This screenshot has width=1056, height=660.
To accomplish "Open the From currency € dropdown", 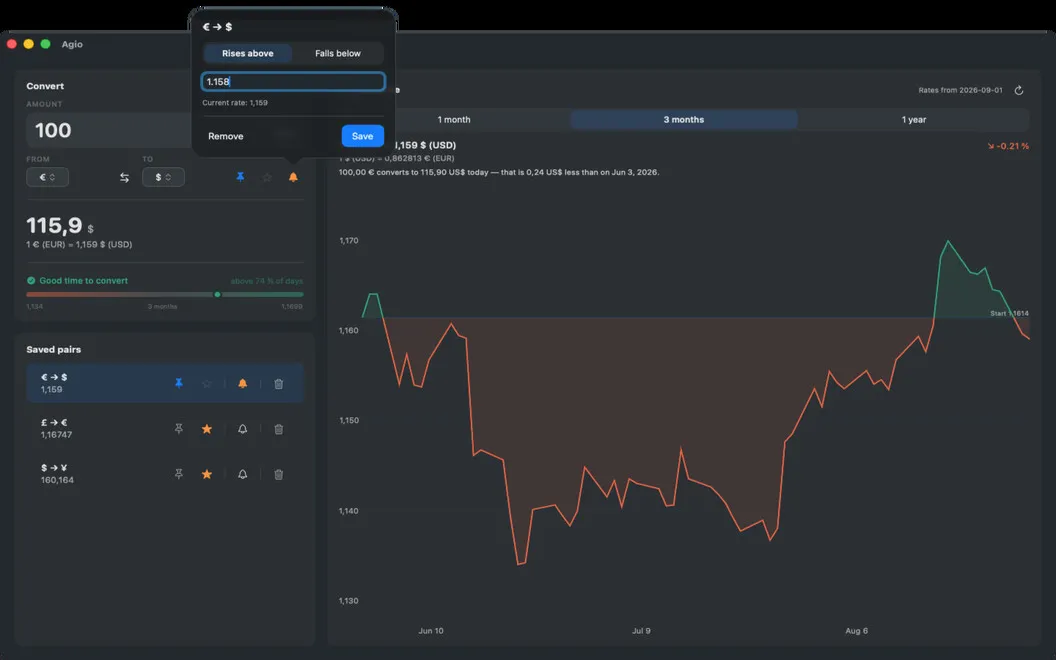I will tap(47, 177).
